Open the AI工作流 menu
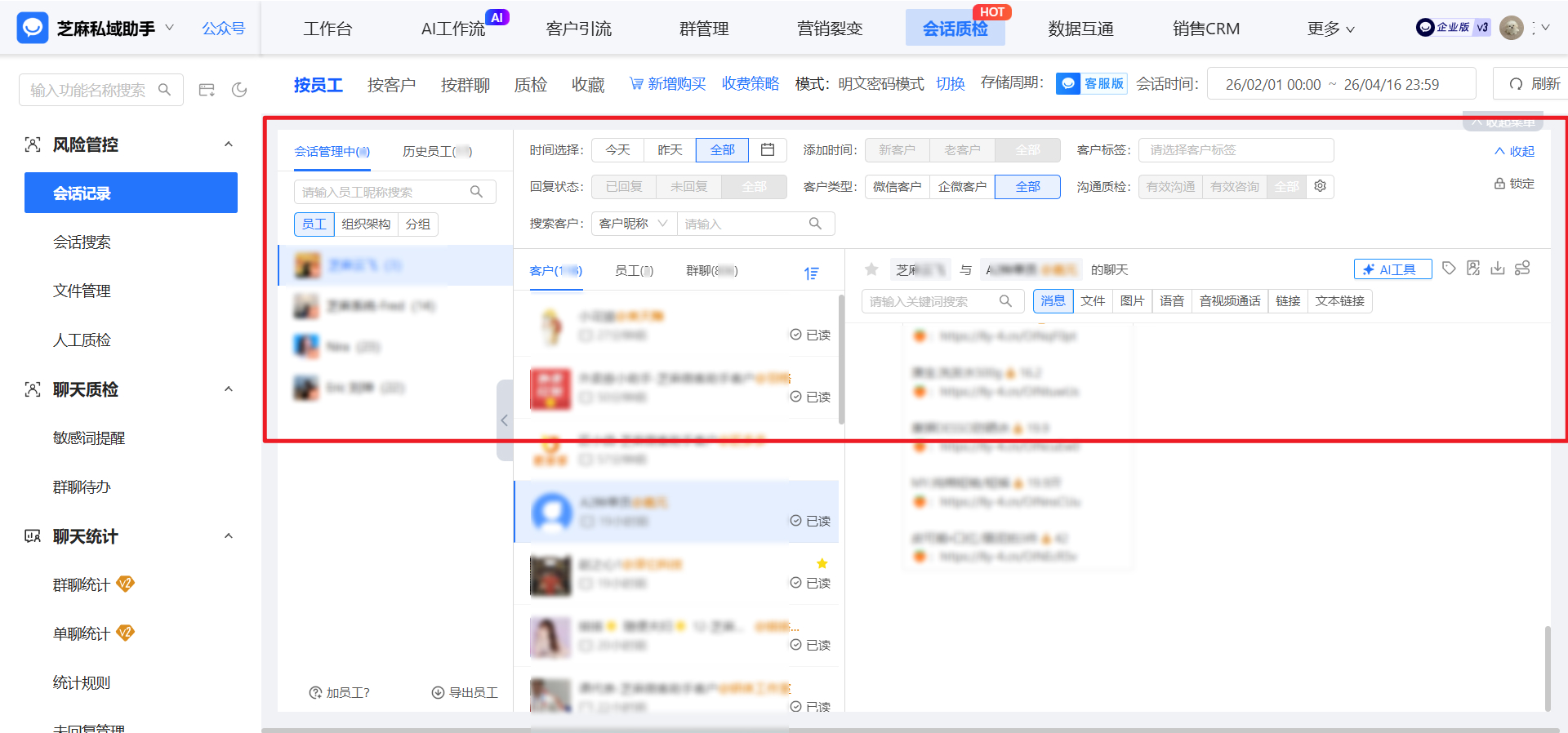The width and height of the screenshot is (1568, 733). [x=453, y=29]
